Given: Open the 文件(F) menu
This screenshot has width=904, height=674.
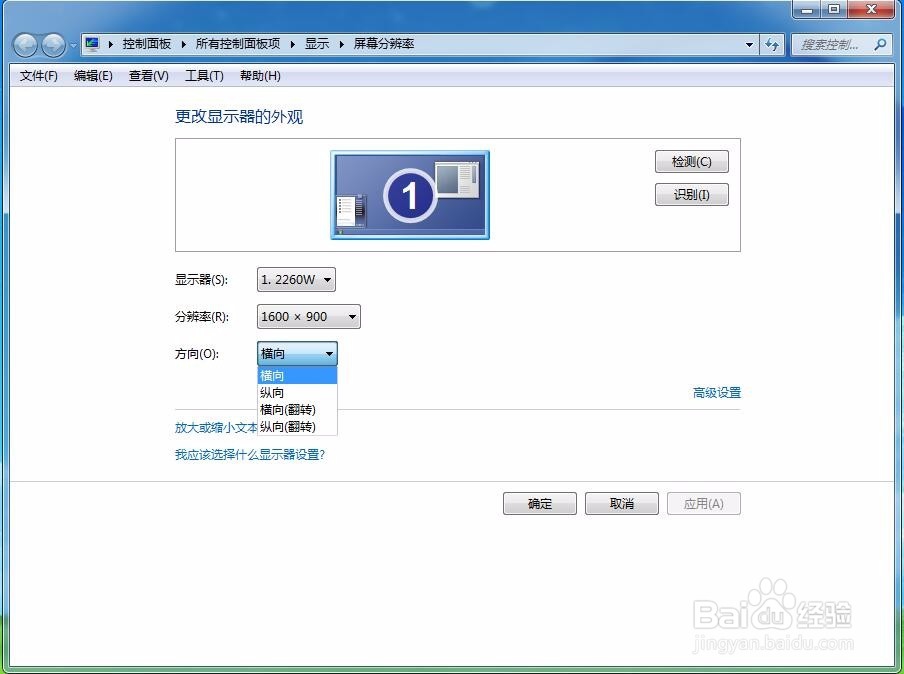Looking at the screenshot, I should pyautogui.click(x=39, y=76).
